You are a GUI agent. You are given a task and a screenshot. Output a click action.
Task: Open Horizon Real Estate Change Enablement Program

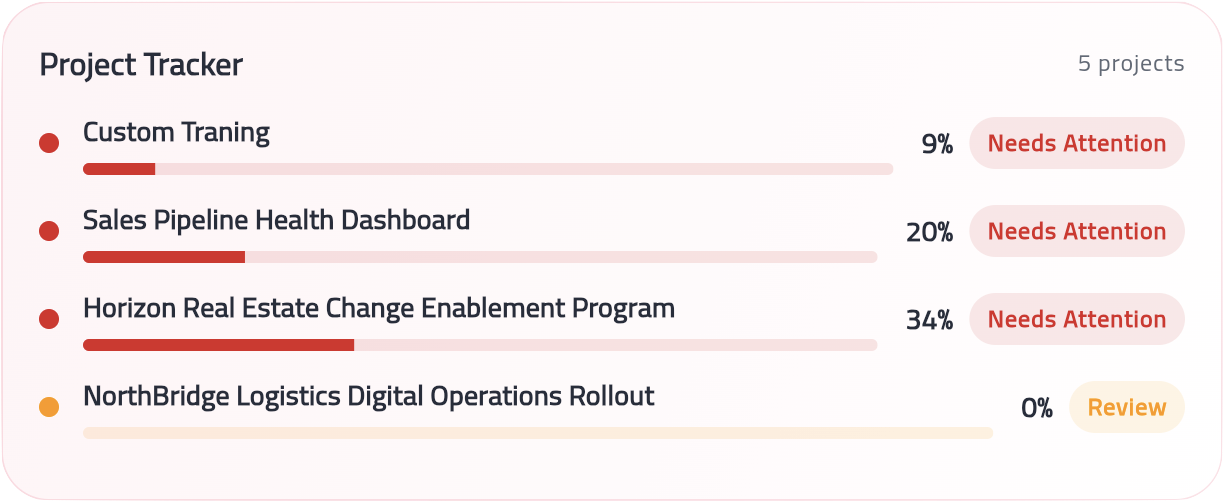click(x=378, y=308)
